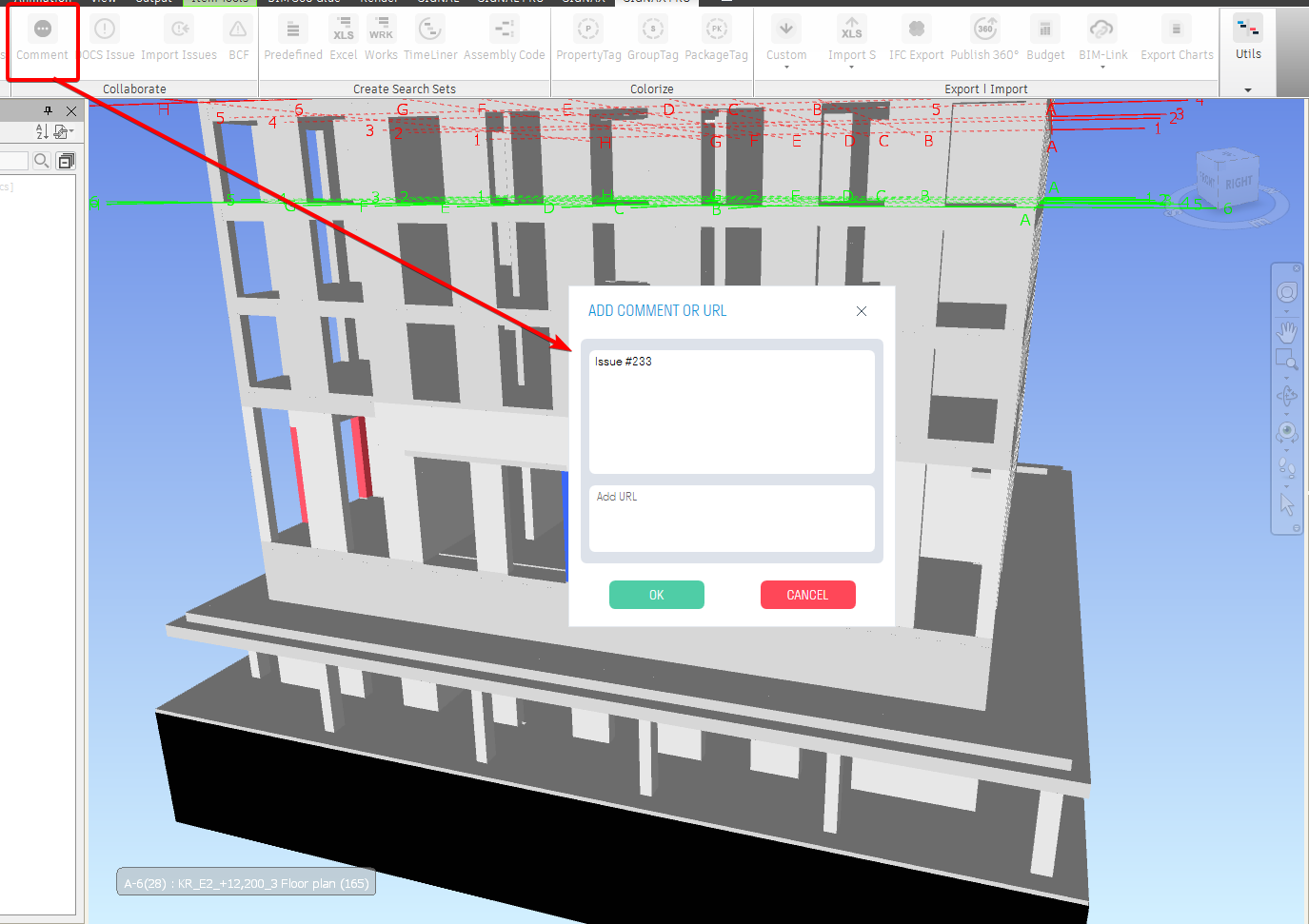The image size is (1309, 924).
Task: Click the Create Search Sets panel label
Action: coord(405,89)
